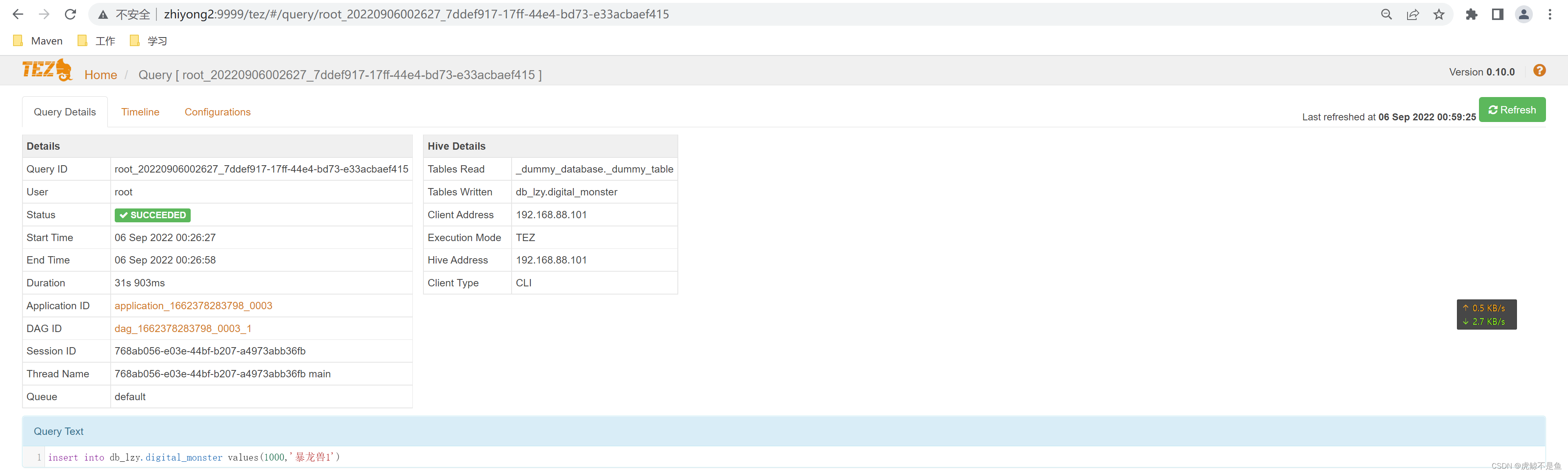Open the browser extensions puzzle icon
This screenshot has width=1568, height=474.
click(x=1471, y=14)
